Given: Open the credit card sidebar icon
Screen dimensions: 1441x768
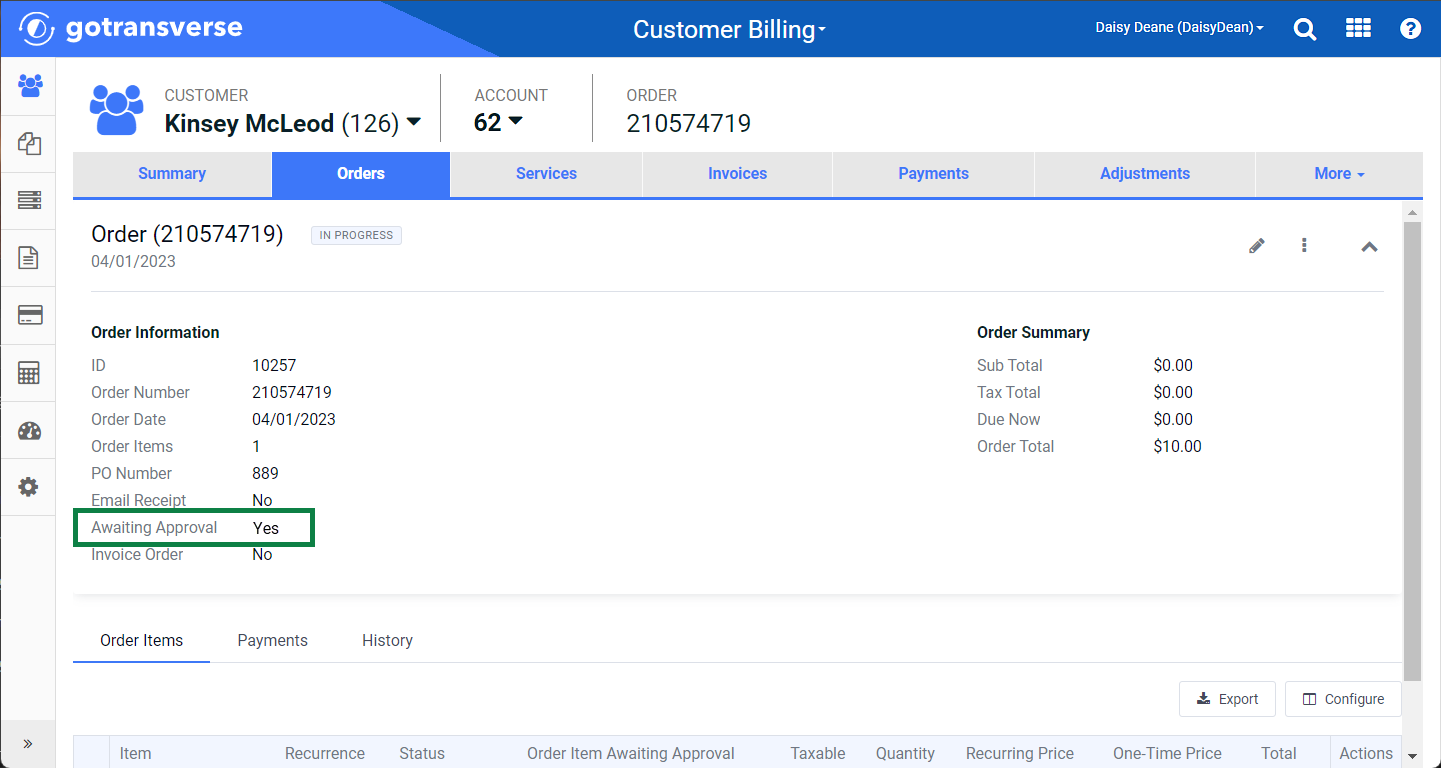Looking at the screenshot, I should [29, 316].
